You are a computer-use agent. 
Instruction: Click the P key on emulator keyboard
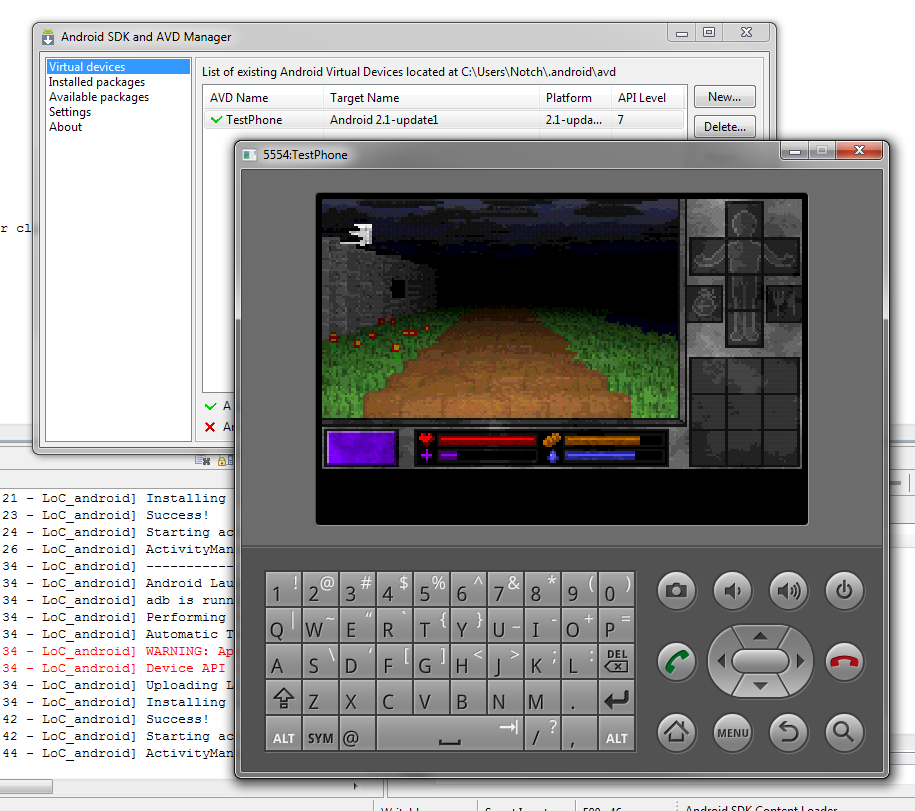[x=616, y=625]
